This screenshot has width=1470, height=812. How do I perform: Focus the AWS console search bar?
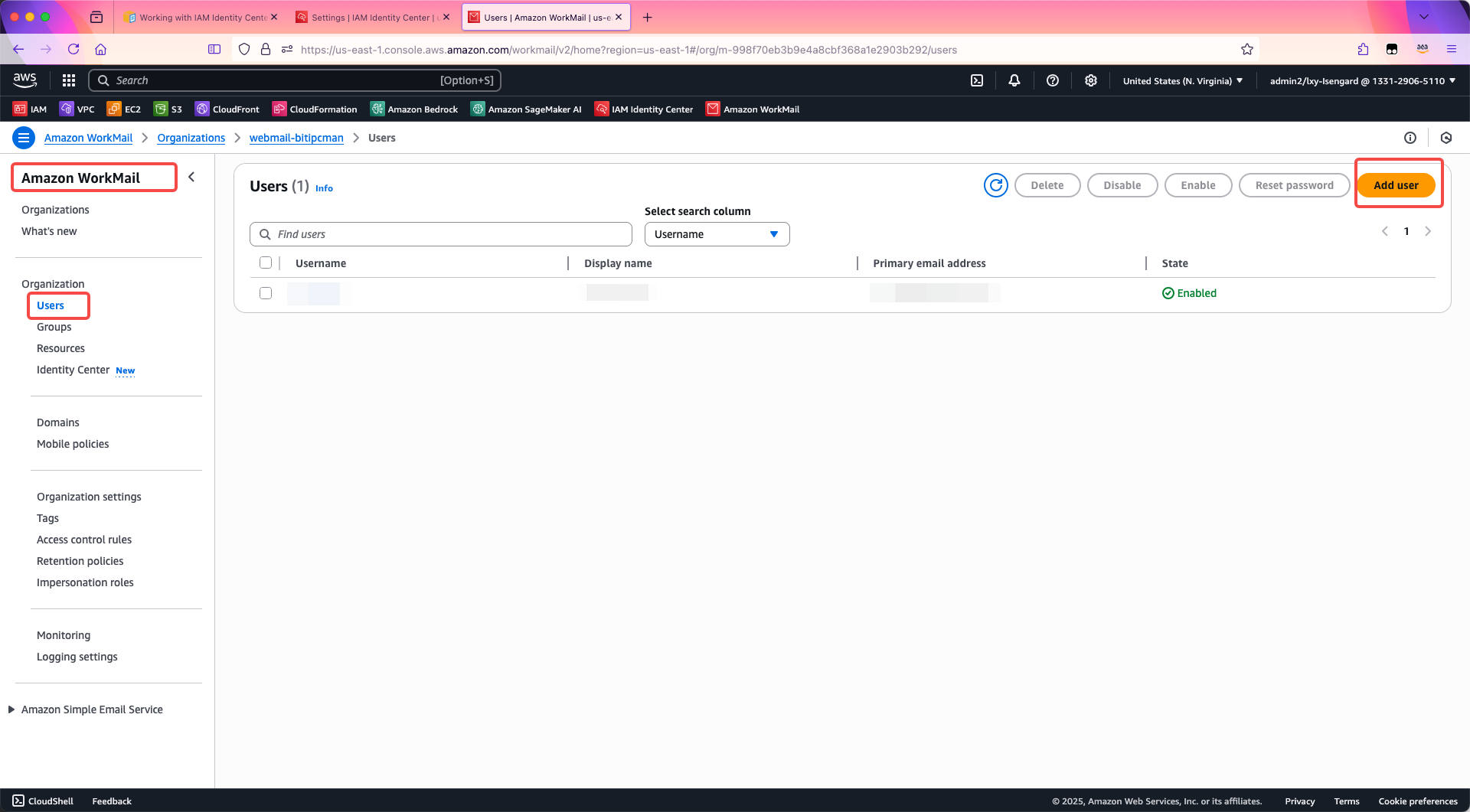(x=295, y=80)
